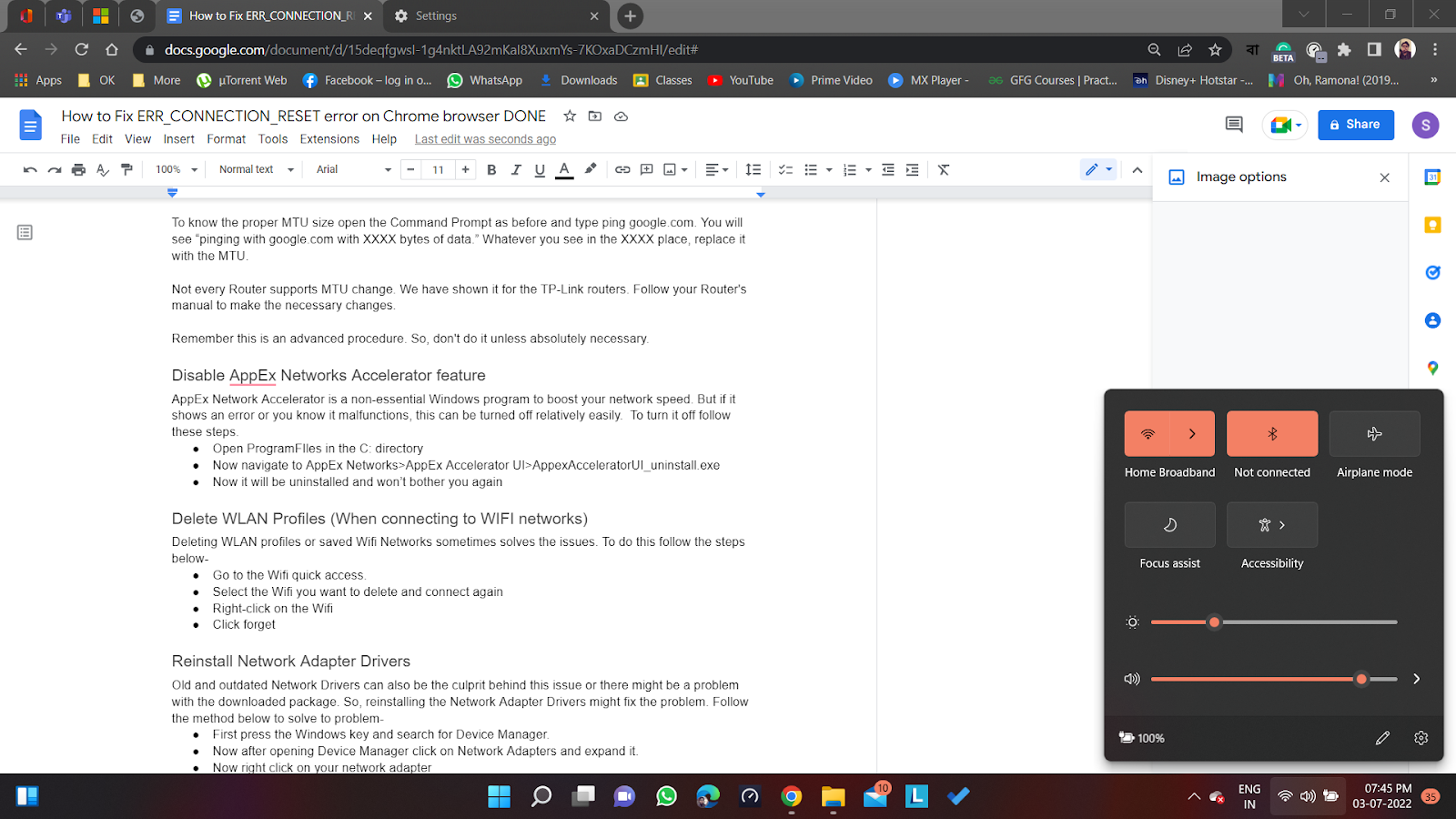Viewport: 1456px width, 819px height.
Task: Click the Italic formatting icon
Action: coord(516,169)
